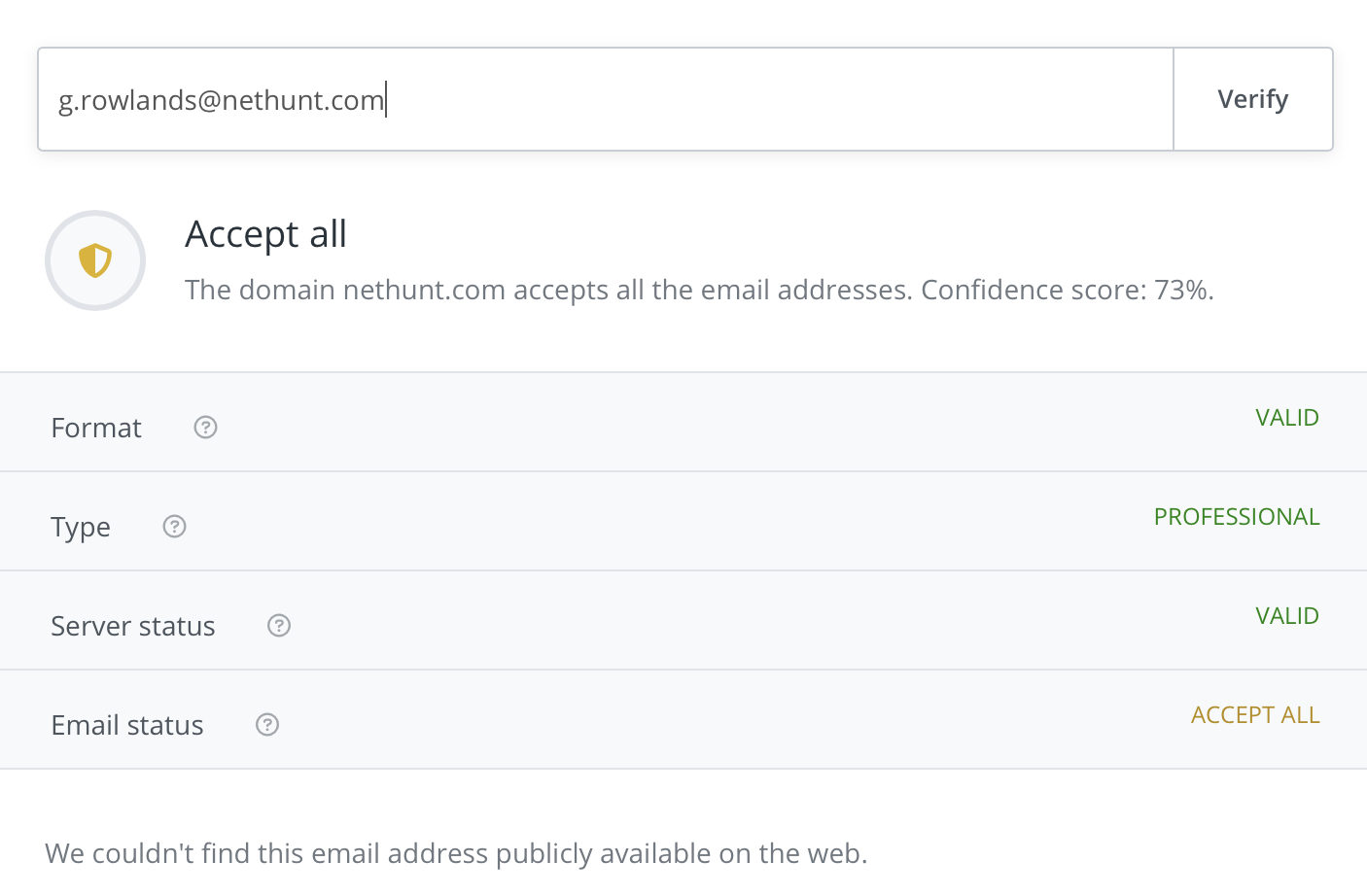Click the Server status row label
The width and height of the screenshot is (1367, 896).
[x=133, y=626]
